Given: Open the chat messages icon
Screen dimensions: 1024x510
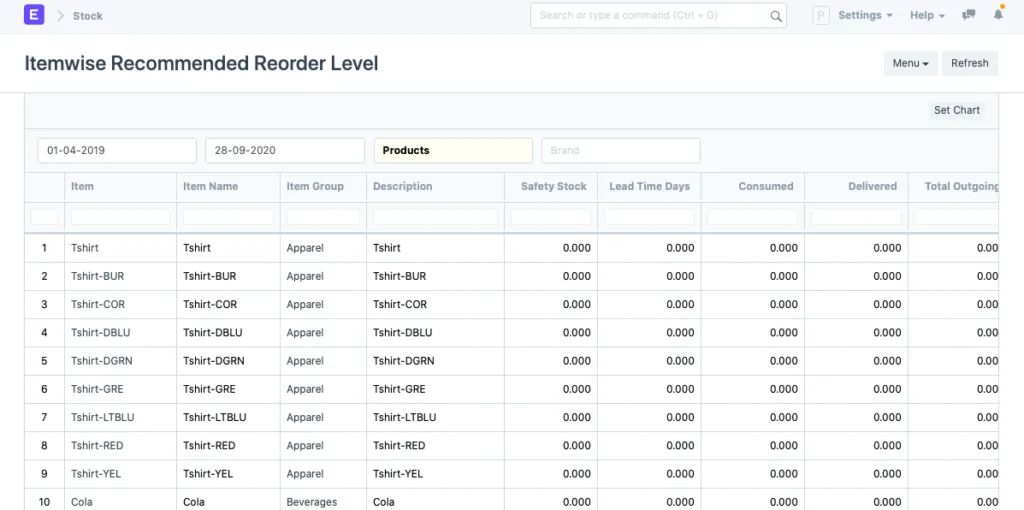Looking at the screenshot, I should click(x=968, y=15).
